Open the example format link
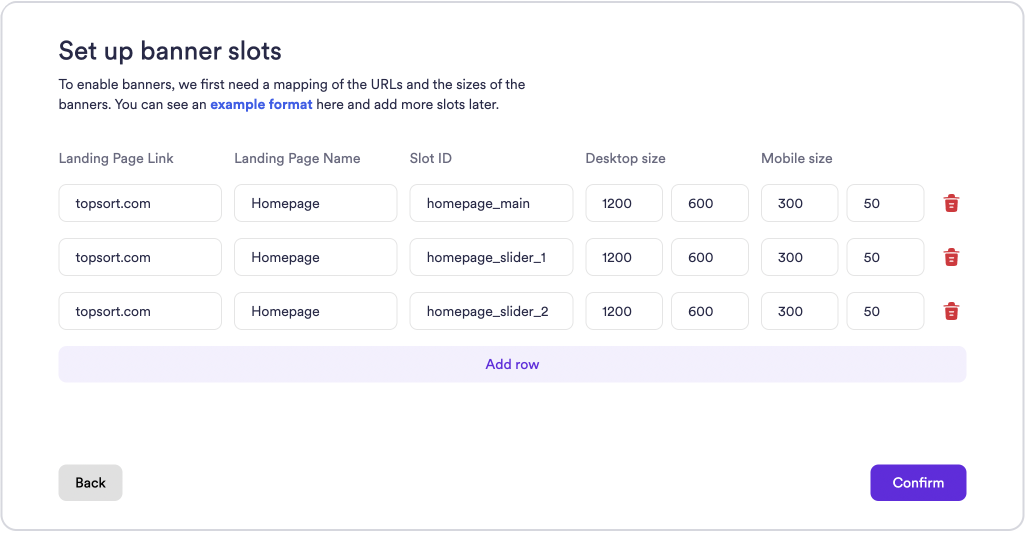1026x533 pixels. point(261,104)
